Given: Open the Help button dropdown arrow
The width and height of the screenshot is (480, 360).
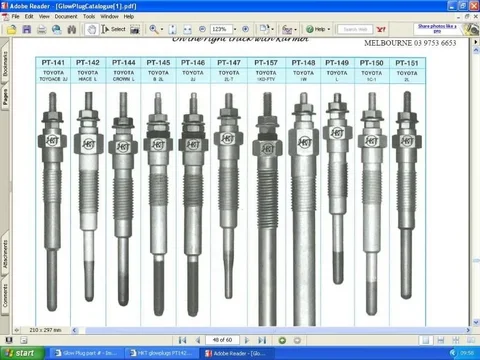Looking at the screenshot, I should [x=329, y=30].
